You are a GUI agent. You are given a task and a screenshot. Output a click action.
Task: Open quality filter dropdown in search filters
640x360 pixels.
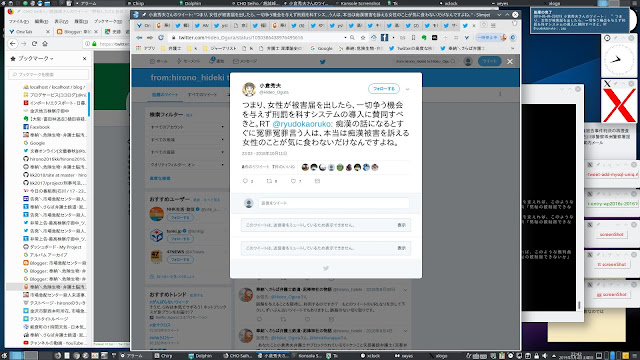tap(187, 164)
